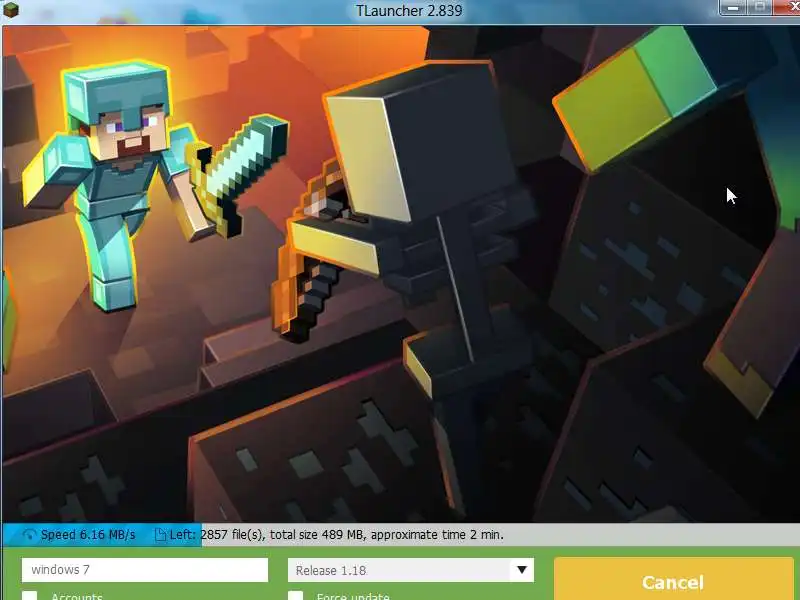
Task: Open the Release 1.18 version dropdown
Action: pos(411,570)
